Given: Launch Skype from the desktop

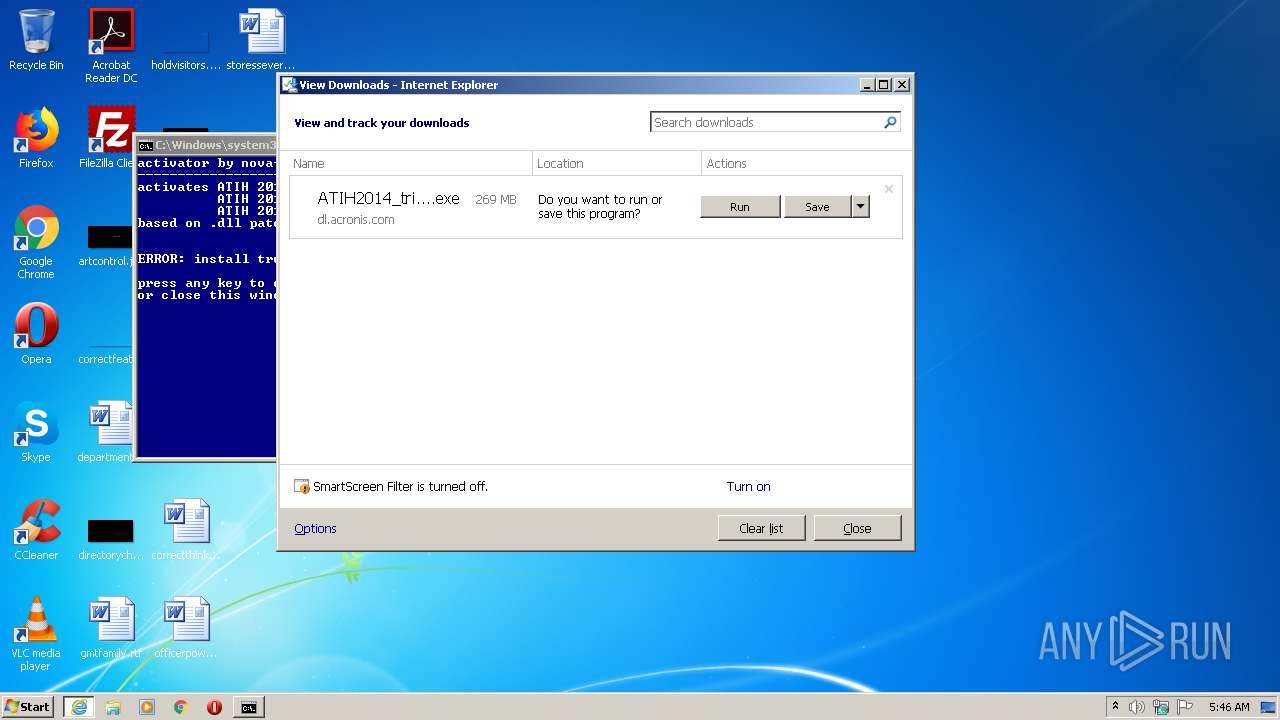Looking at the screenshot, I should tap(36, 432).
